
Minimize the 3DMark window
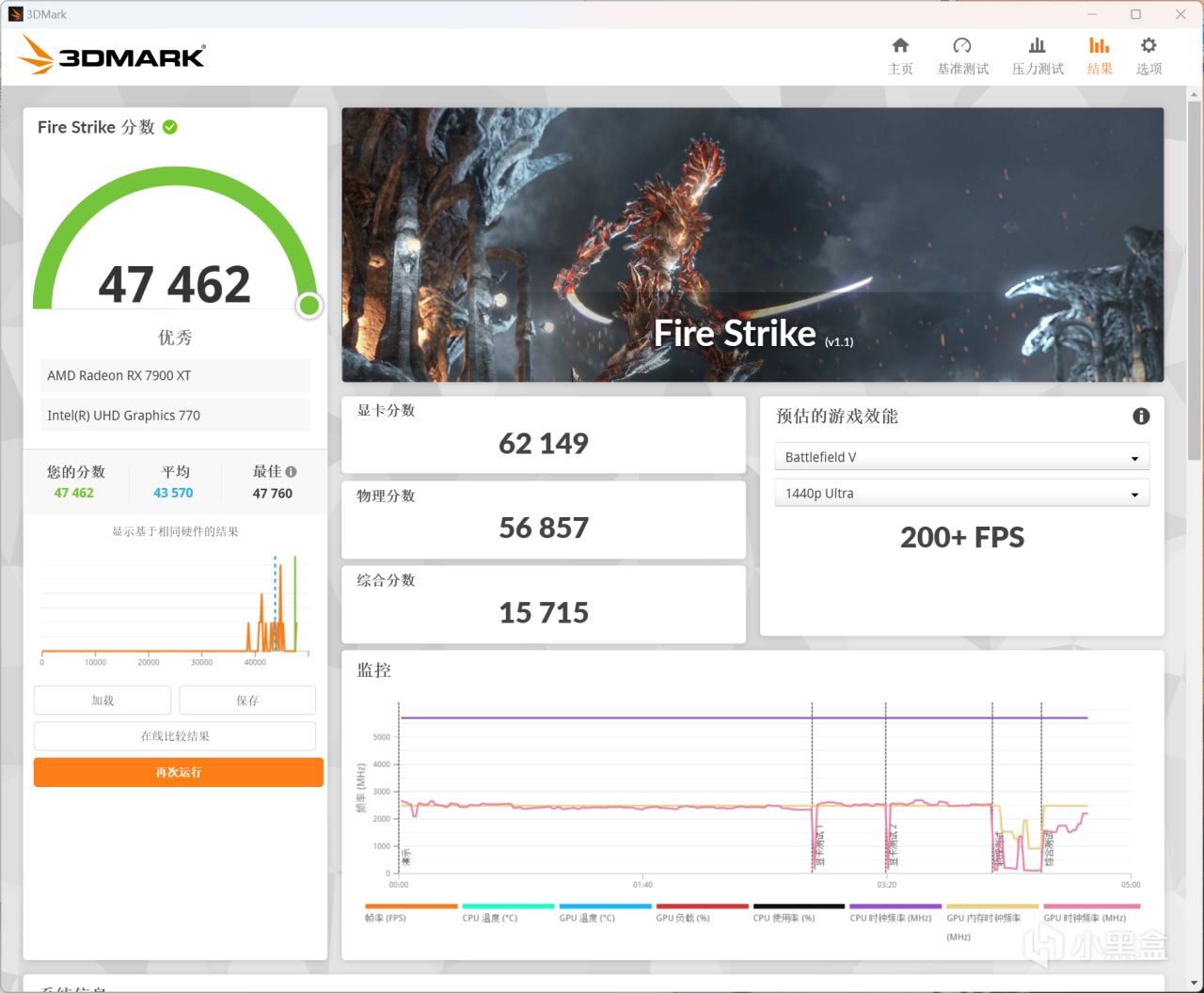click(1092, 14)
